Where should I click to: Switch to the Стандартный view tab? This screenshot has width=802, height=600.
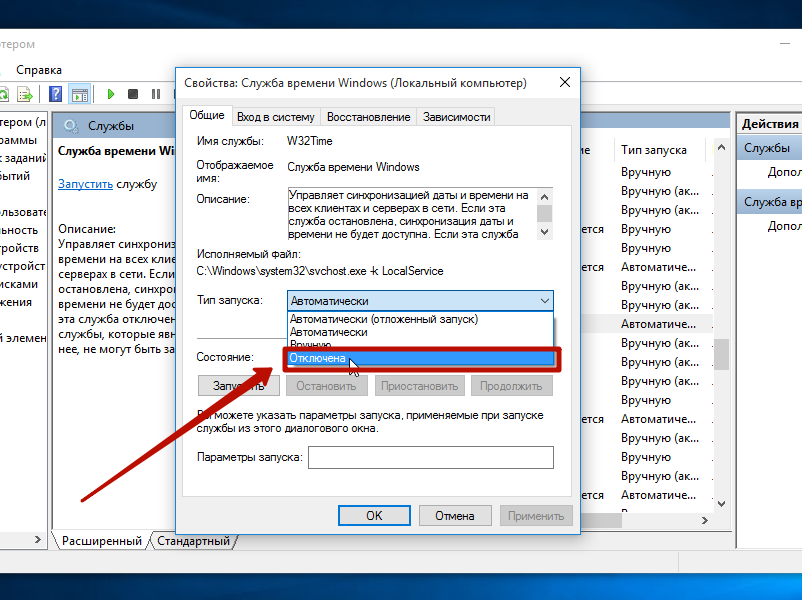point(194,541)
